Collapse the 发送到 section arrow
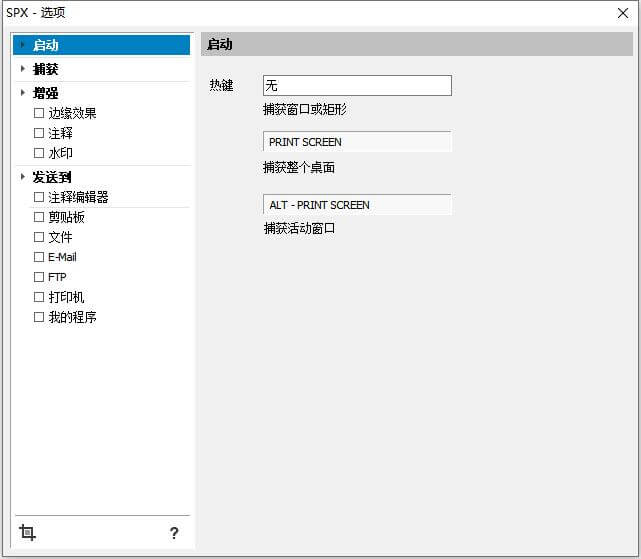 23,177
